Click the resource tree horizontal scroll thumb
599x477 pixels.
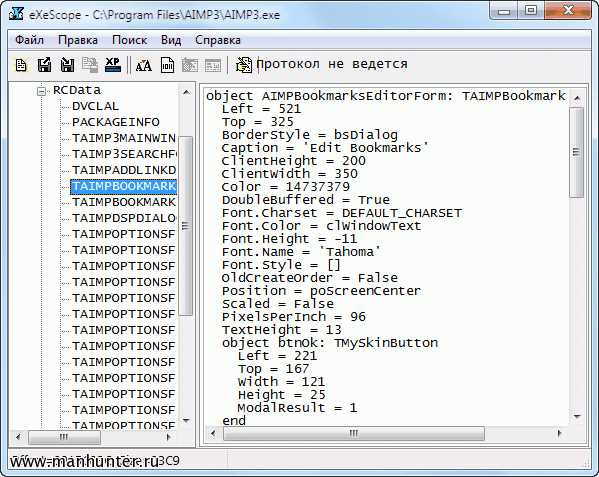(x=64, y=437)
